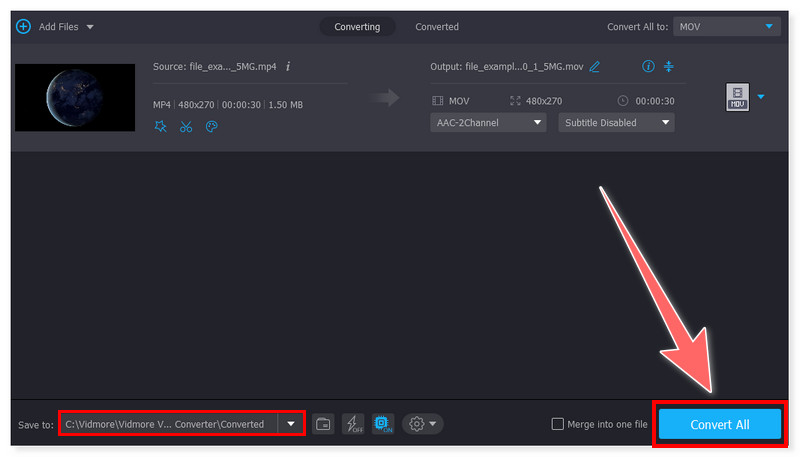Click the MOV output format icon

(737, 97)
